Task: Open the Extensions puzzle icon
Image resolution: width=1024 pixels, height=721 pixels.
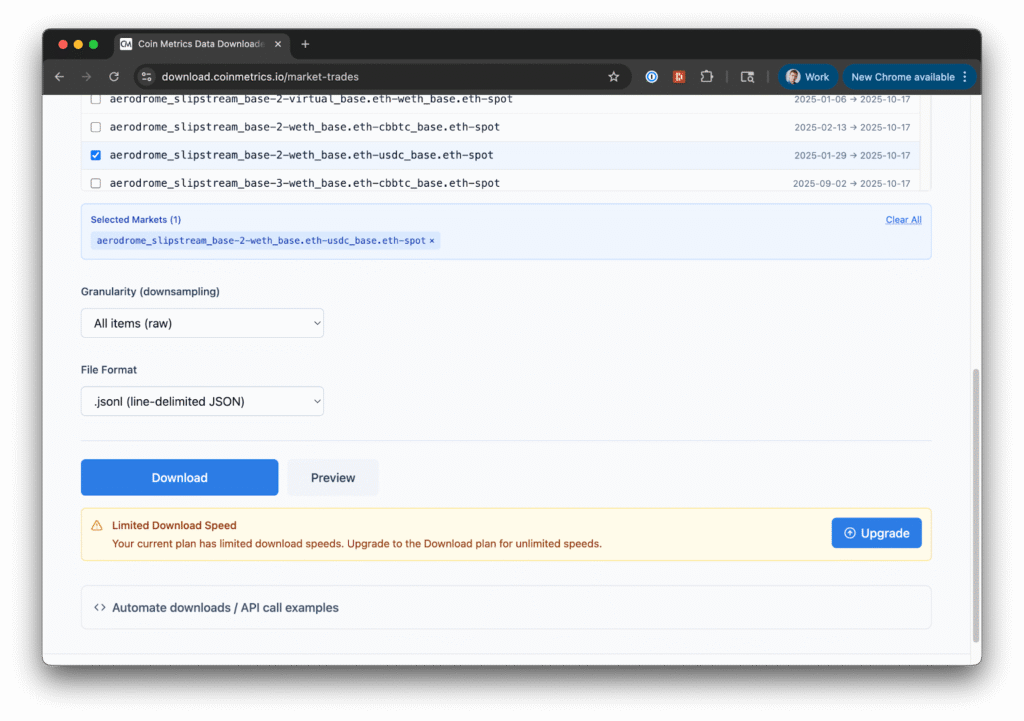Action: tap(707, 77)
